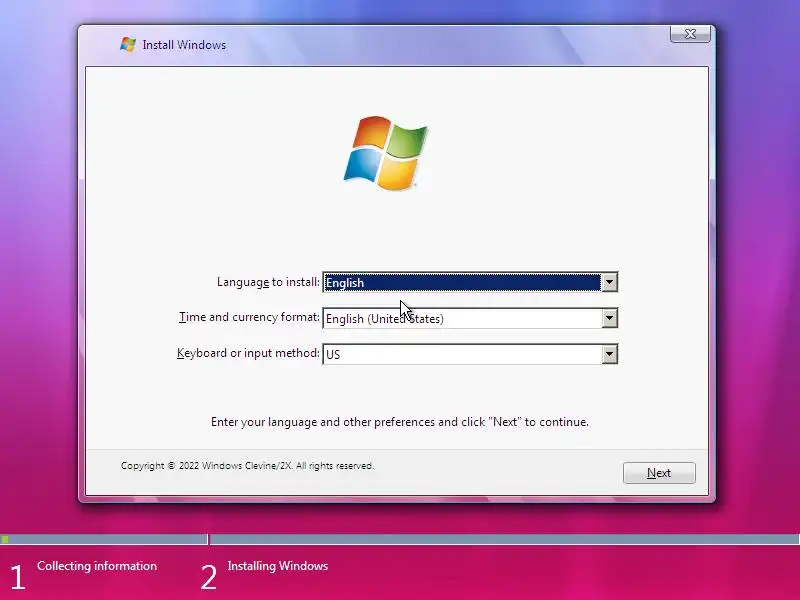The height and width of the screenshot is (600, 800).
Task: Click the 'Installing Windows' step label
Action: point(278,566)
